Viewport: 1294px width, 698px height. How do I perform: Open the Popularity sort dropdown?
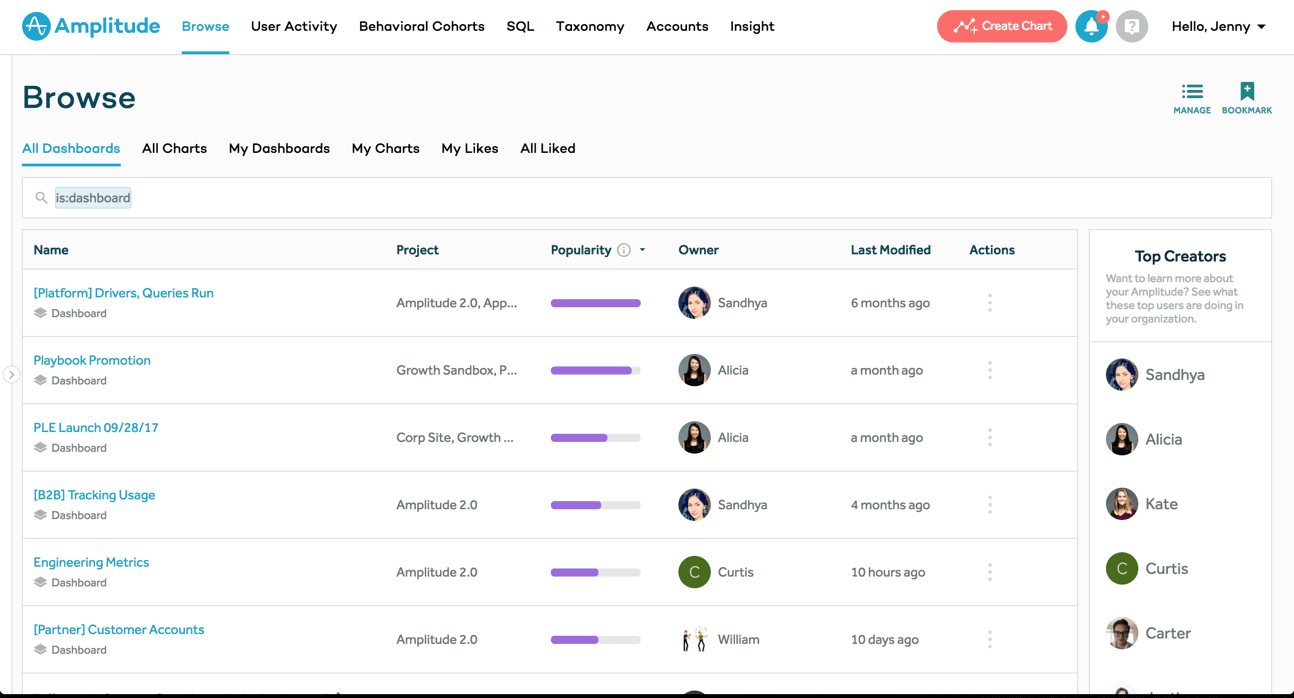click(642, 250)
